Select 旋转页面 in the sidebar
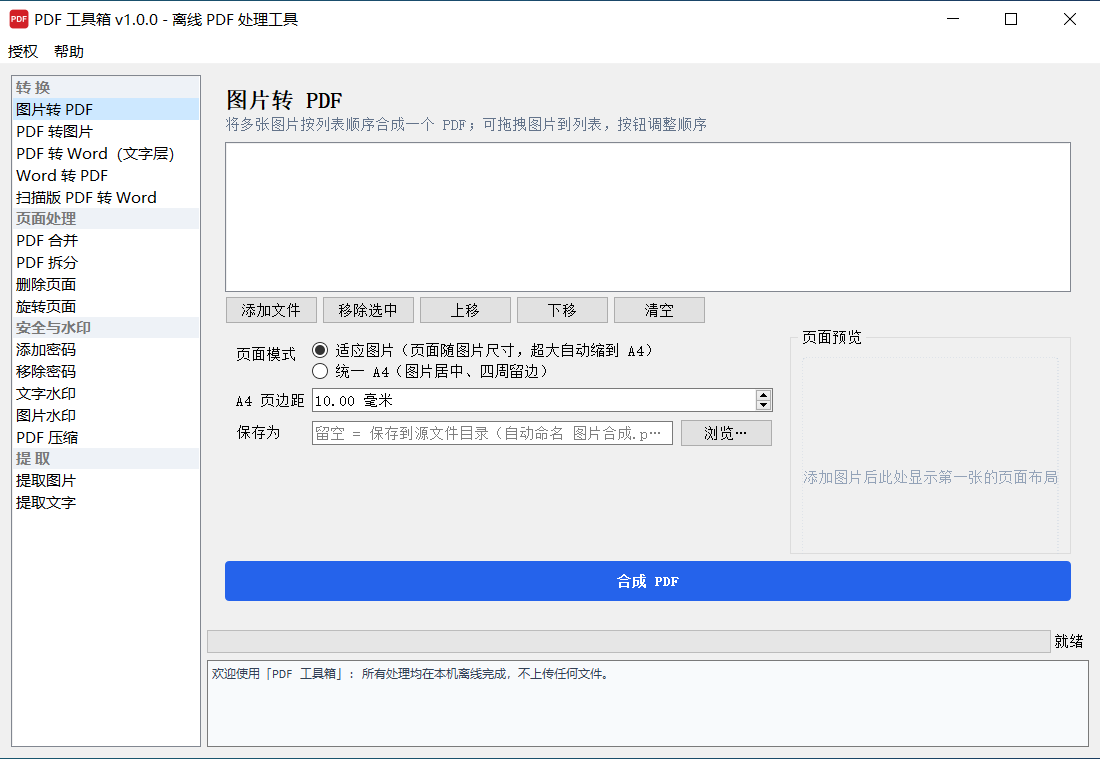1100x759 pixels. pyautogui.click(x=105, y=306)
